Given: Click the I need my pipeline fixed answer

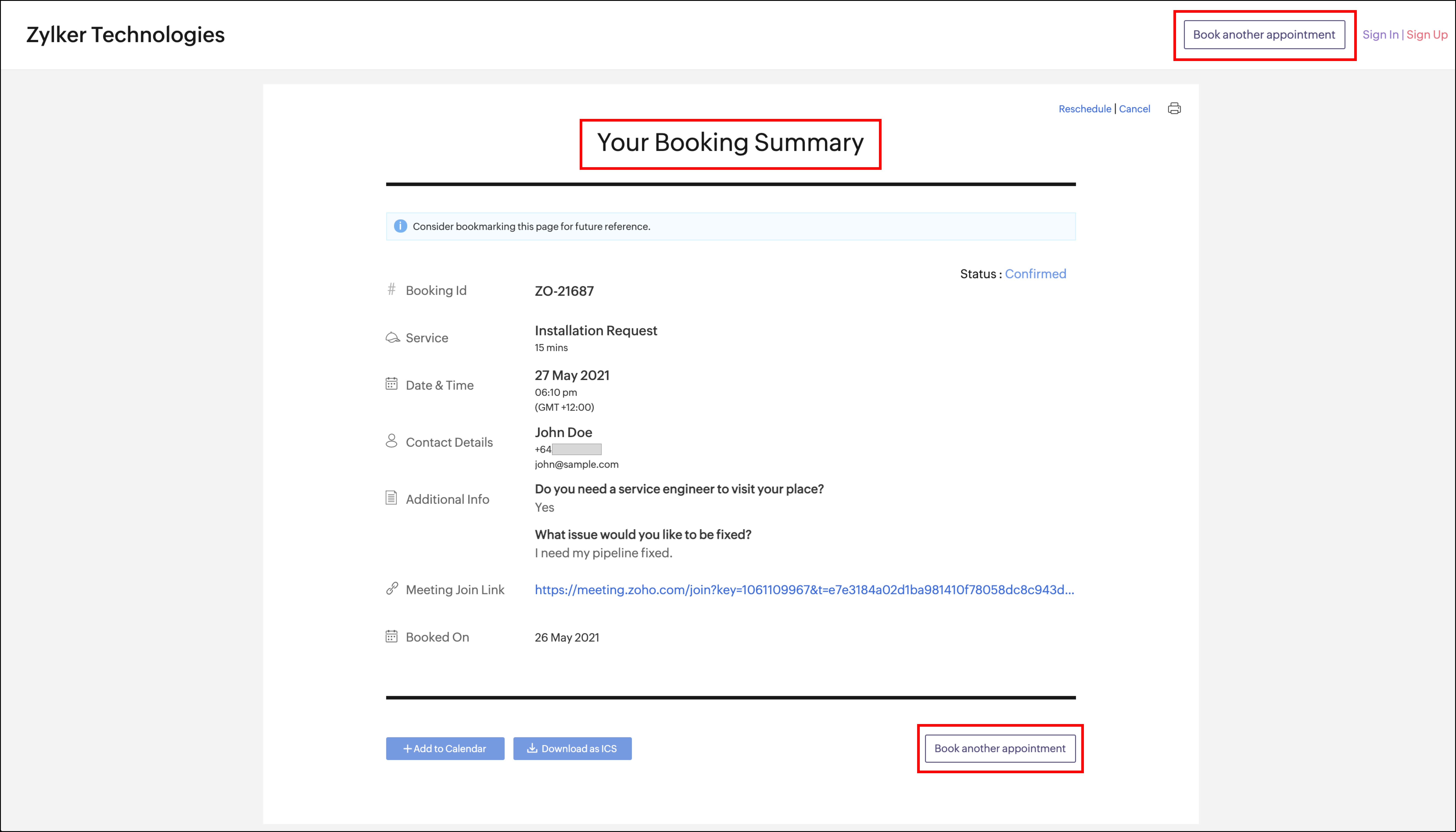Looking at the screenshot, I should [603, 553].
